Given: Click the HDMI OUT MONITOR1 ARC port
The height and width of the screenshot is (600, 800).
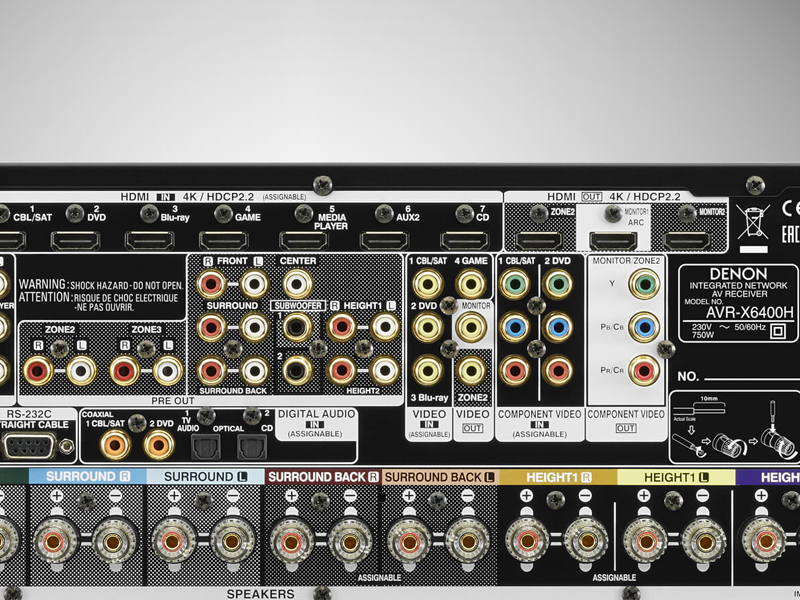Looking at the screenshot, I should point(613,240).
